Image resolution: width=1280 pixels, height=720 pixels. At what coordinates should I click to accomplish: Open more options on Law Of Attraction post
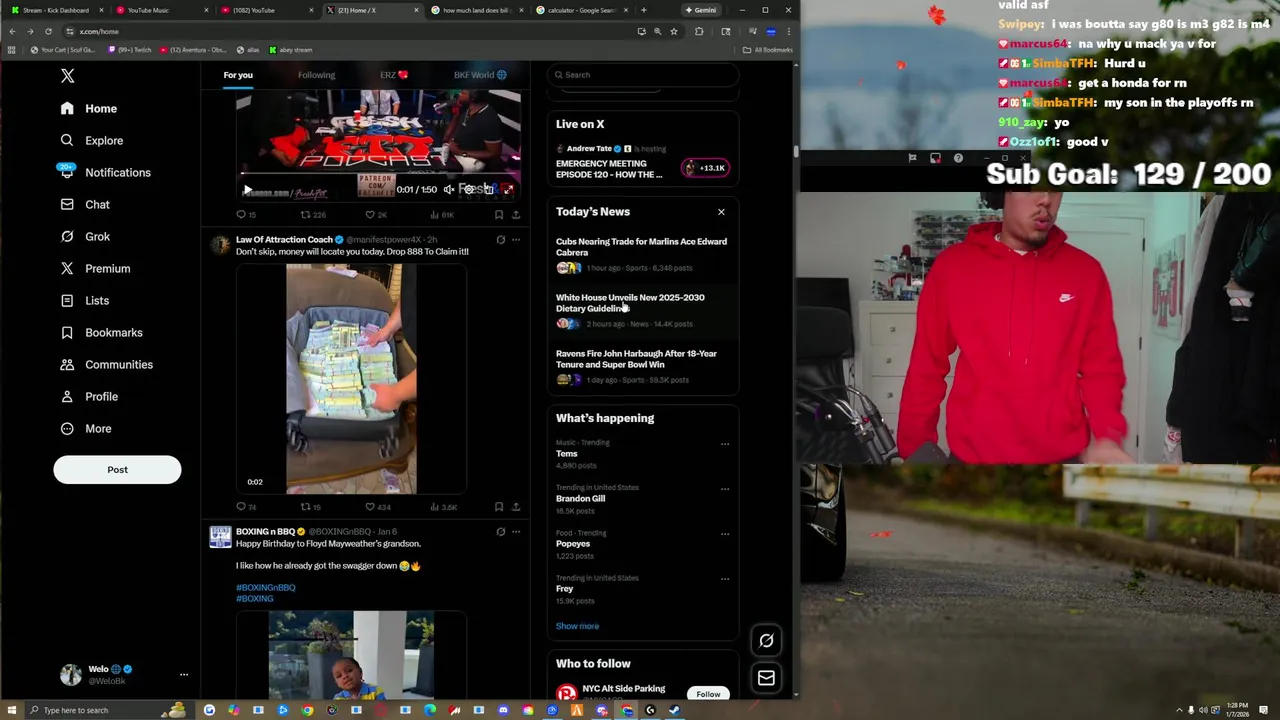(x=516, y=240)
